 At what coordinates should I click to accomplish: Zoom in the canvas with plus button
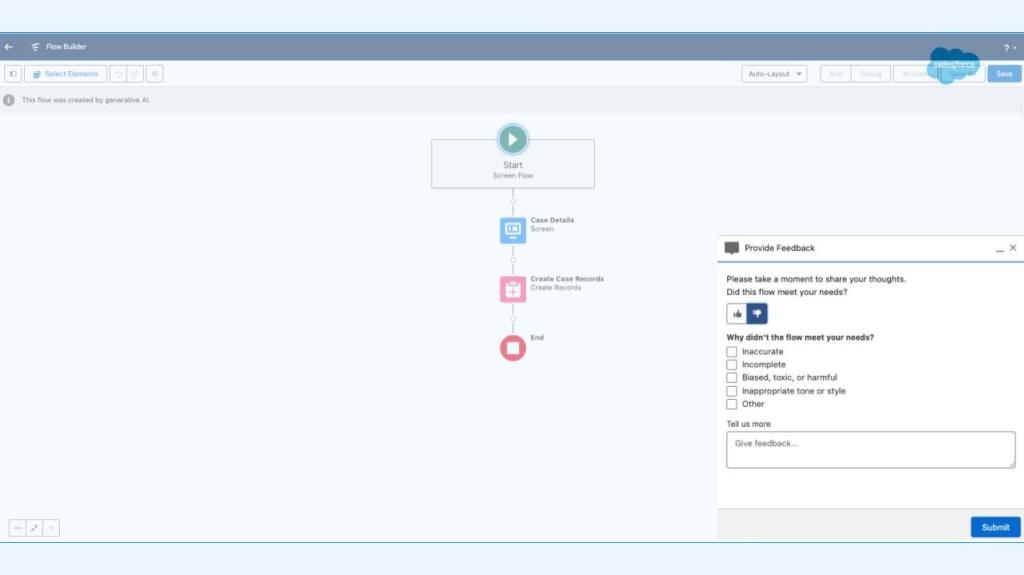(51, 528)
